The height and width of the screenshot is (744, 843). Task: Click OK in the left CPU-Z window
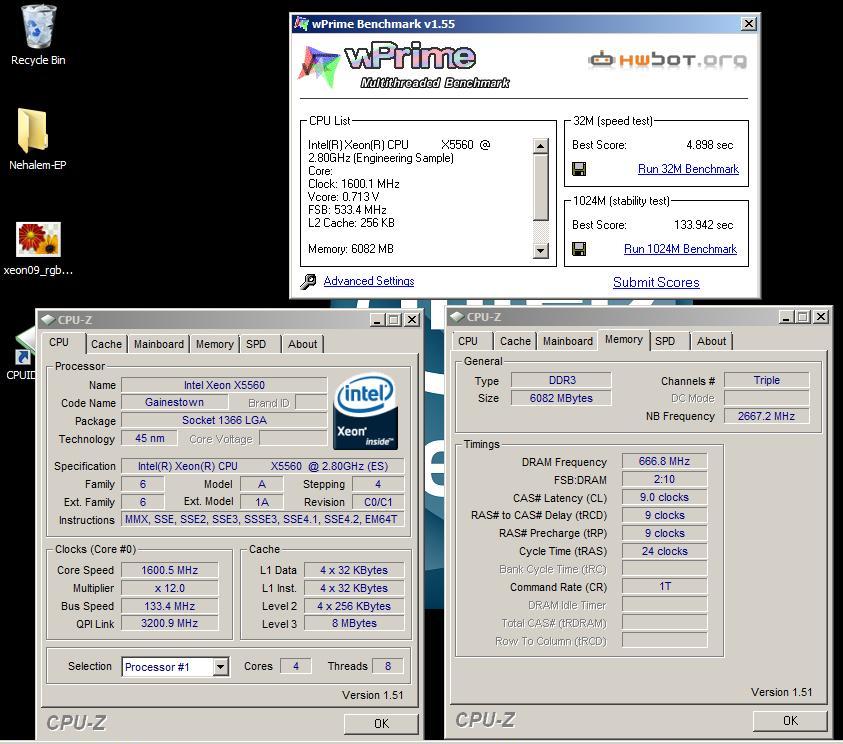[381, 724]
